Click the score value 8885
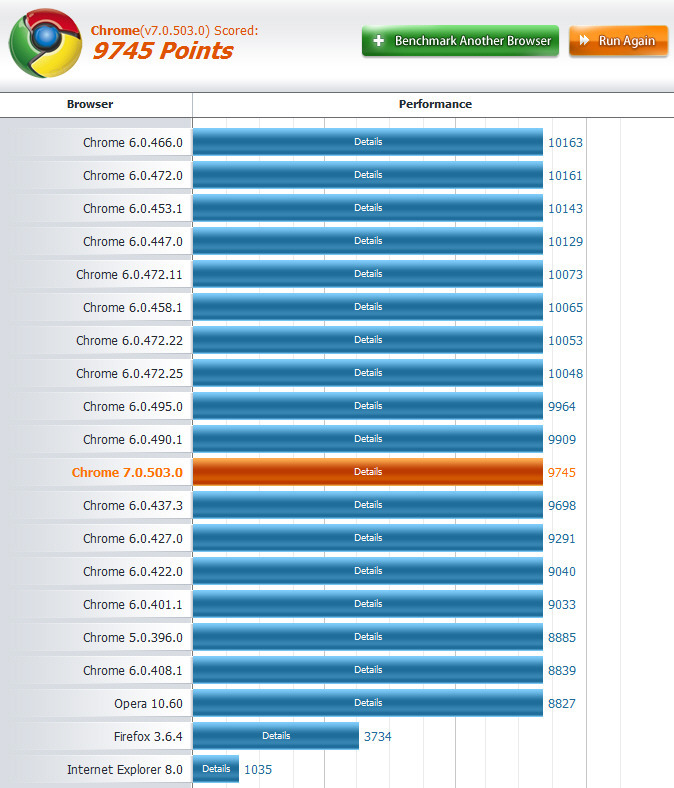This screenshot has width=674, height=788. click(x=562, y=638)
